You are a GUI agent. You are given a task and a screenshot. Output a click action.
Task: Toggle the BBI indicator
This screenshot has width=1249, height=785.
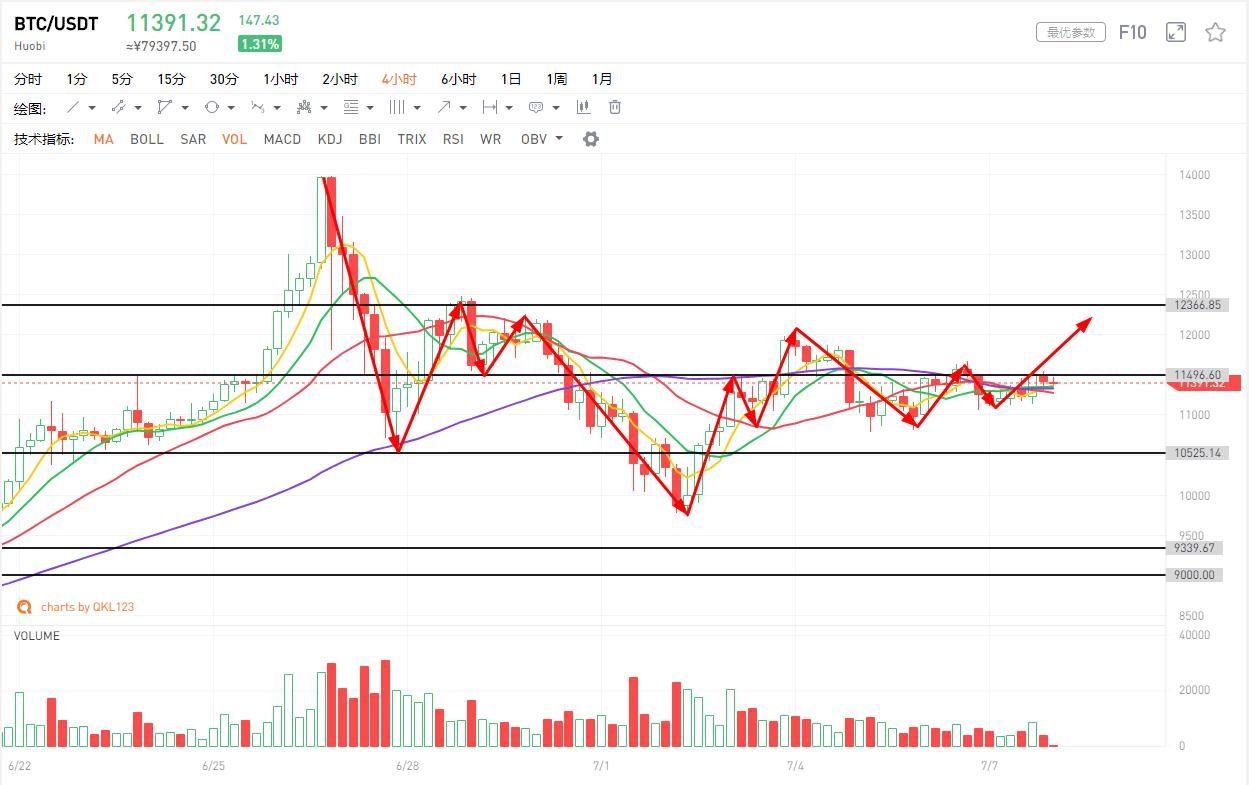[369, 139]
